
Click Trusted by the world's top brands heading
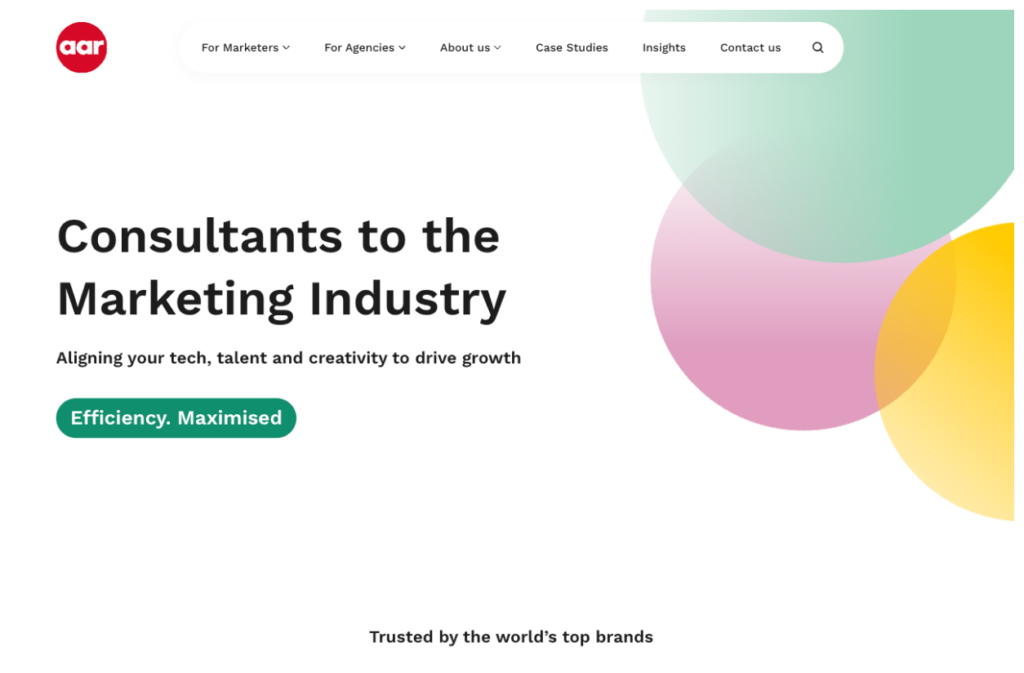[511, 637]
